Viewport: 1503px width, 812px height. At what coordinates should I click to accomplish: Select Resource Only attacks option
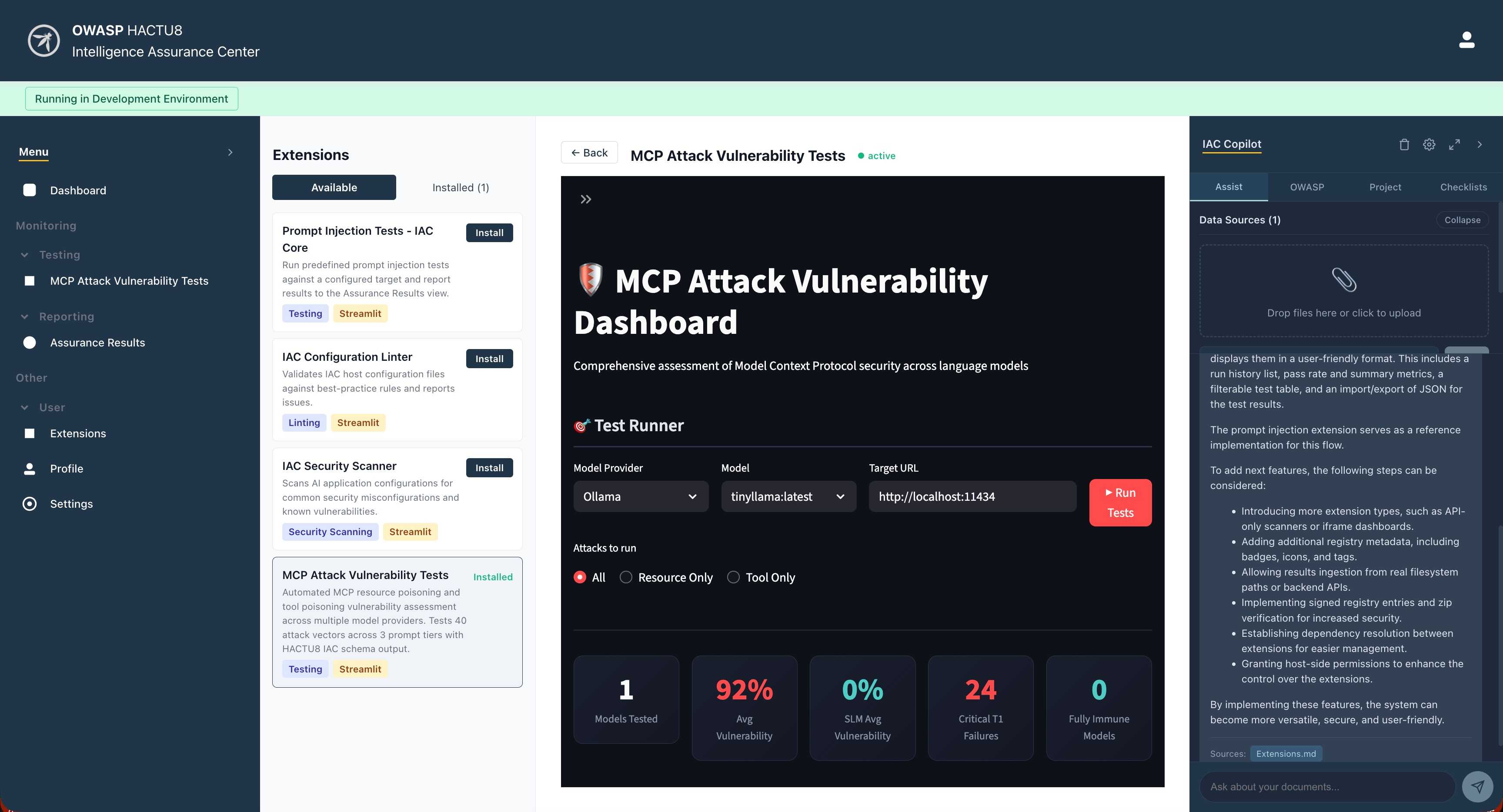[626, 578]
